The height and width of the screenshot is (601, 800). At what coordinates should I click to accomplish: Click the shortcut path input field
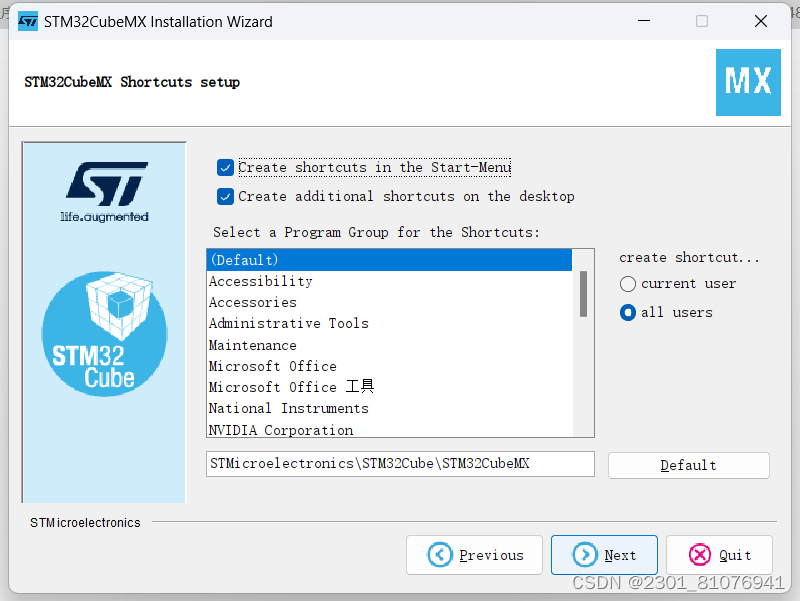coord(401,464)
